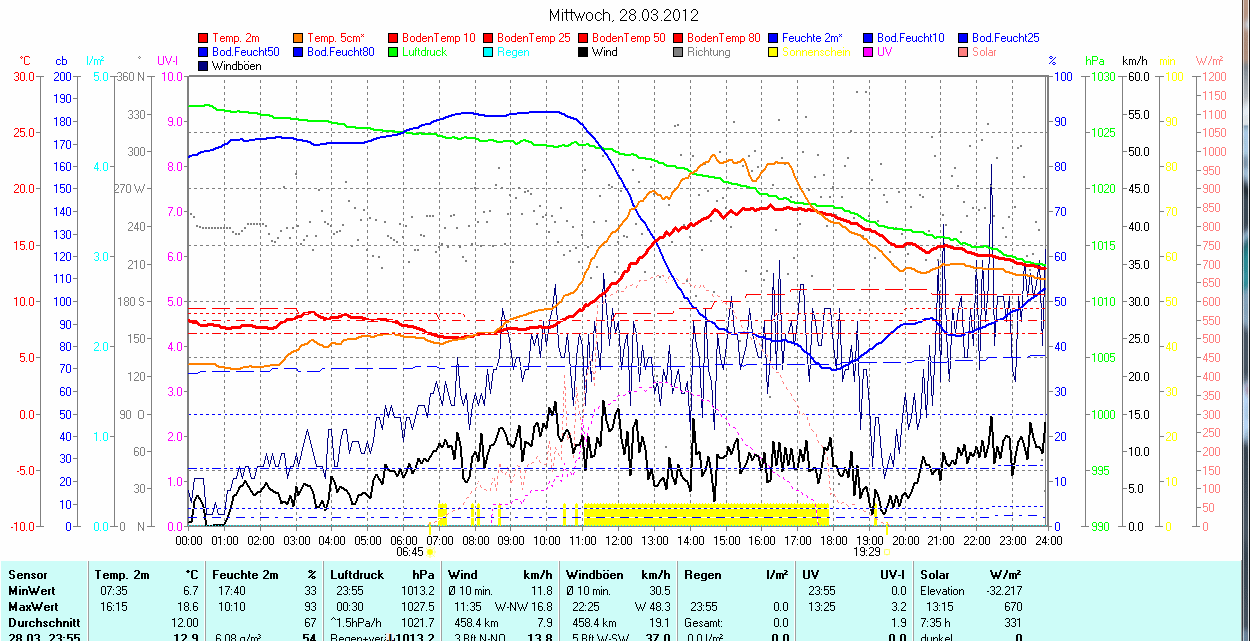
Task: Click the yellow Sonnenschein legend square
Action: (774, 52)
